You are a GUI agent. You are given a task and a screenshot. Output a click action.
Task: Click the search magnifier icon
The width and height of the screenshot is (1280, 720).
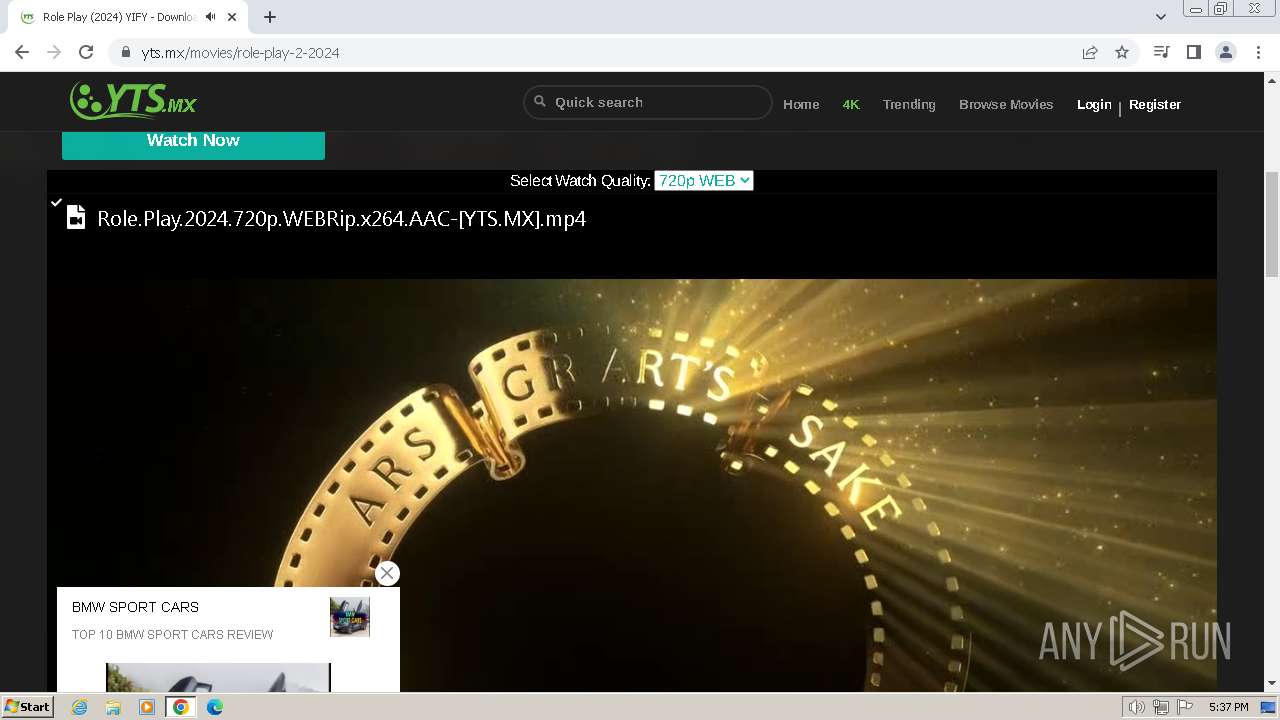pos(540,101)
